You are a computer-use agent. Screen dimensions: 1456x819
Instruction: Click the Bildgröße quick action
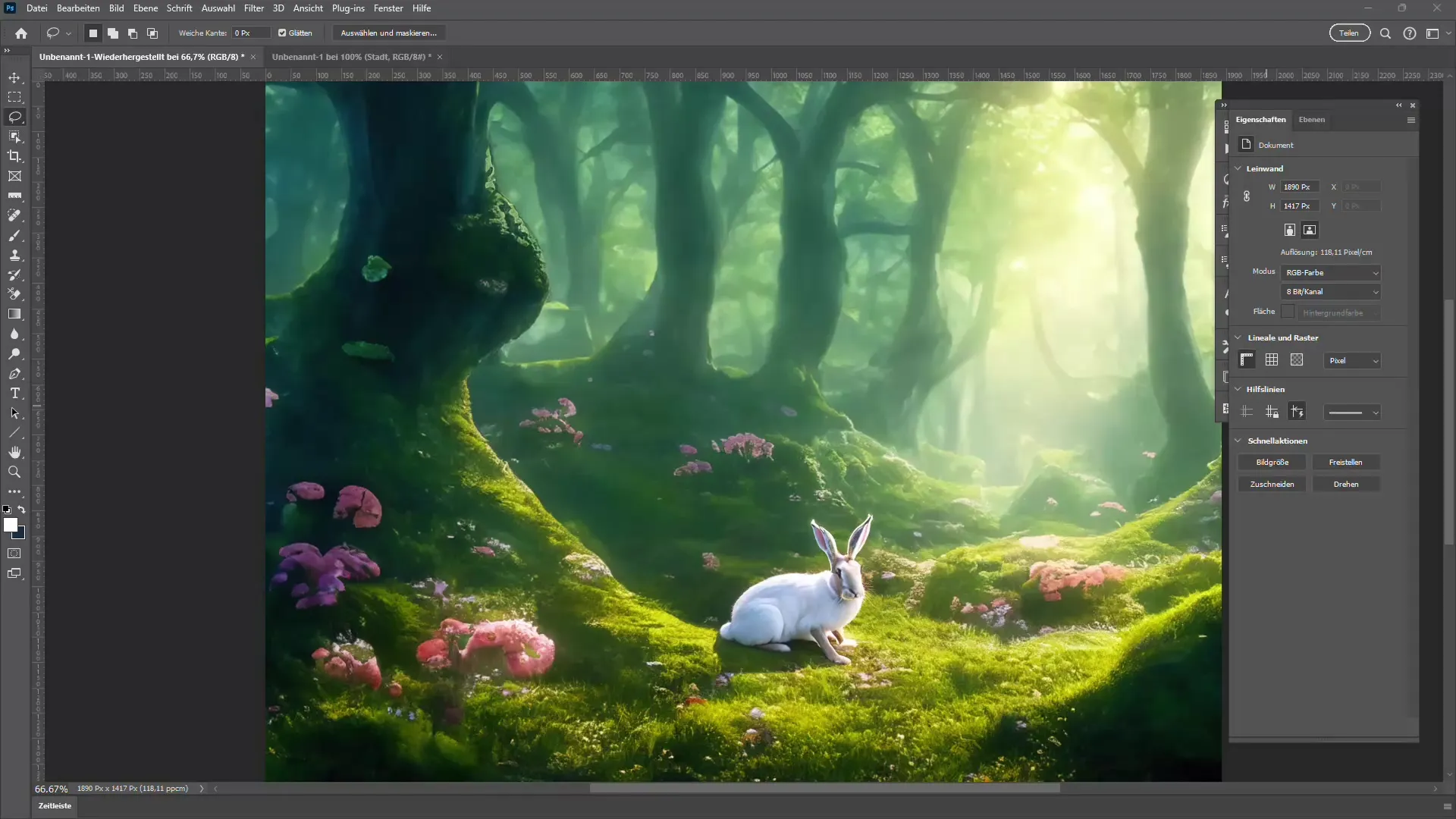[x=1272, y=463]
